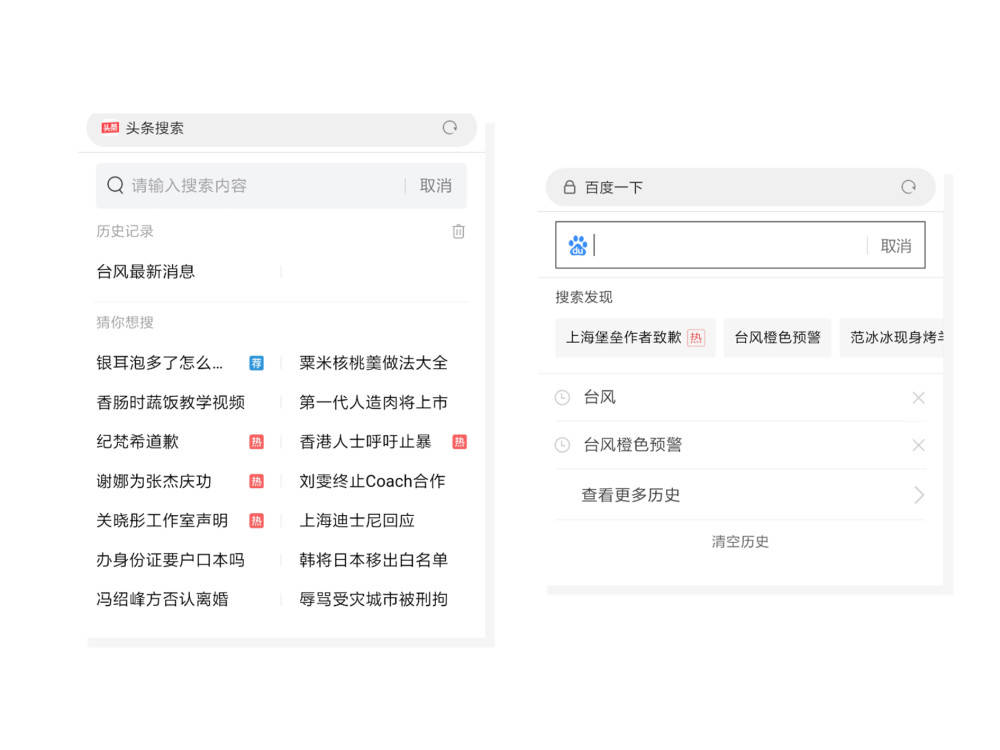Open suggestion 刘雯终止Coach合作
The height and width of the screenshot is (750, 1000).
click(x=372, y=481)
